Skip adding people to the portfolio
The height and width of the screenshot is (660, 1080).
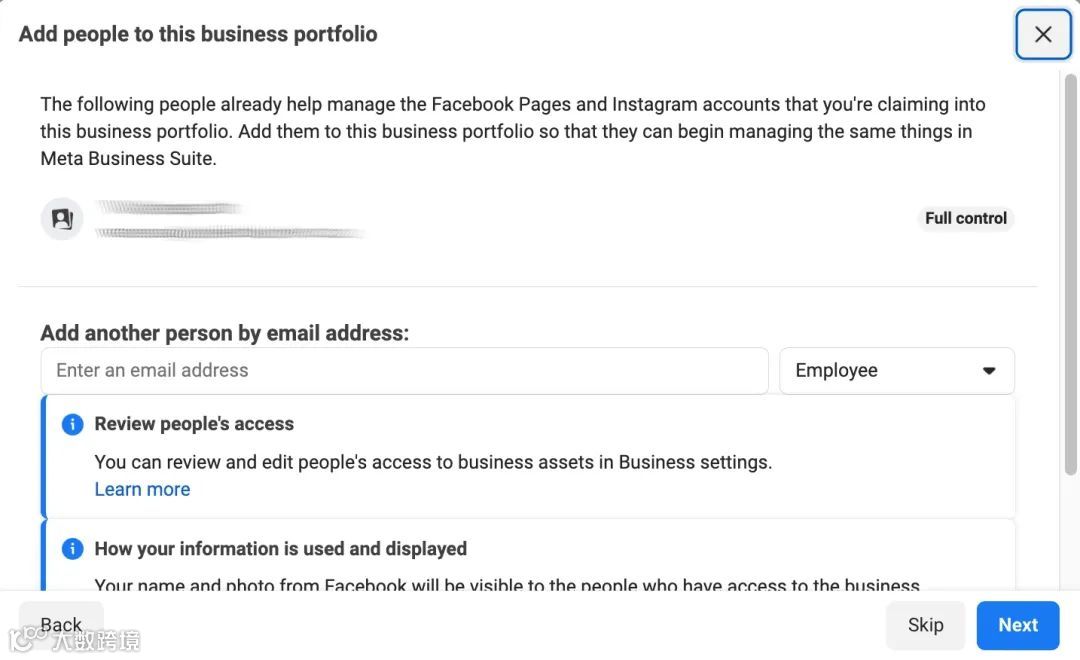[925, 625]
